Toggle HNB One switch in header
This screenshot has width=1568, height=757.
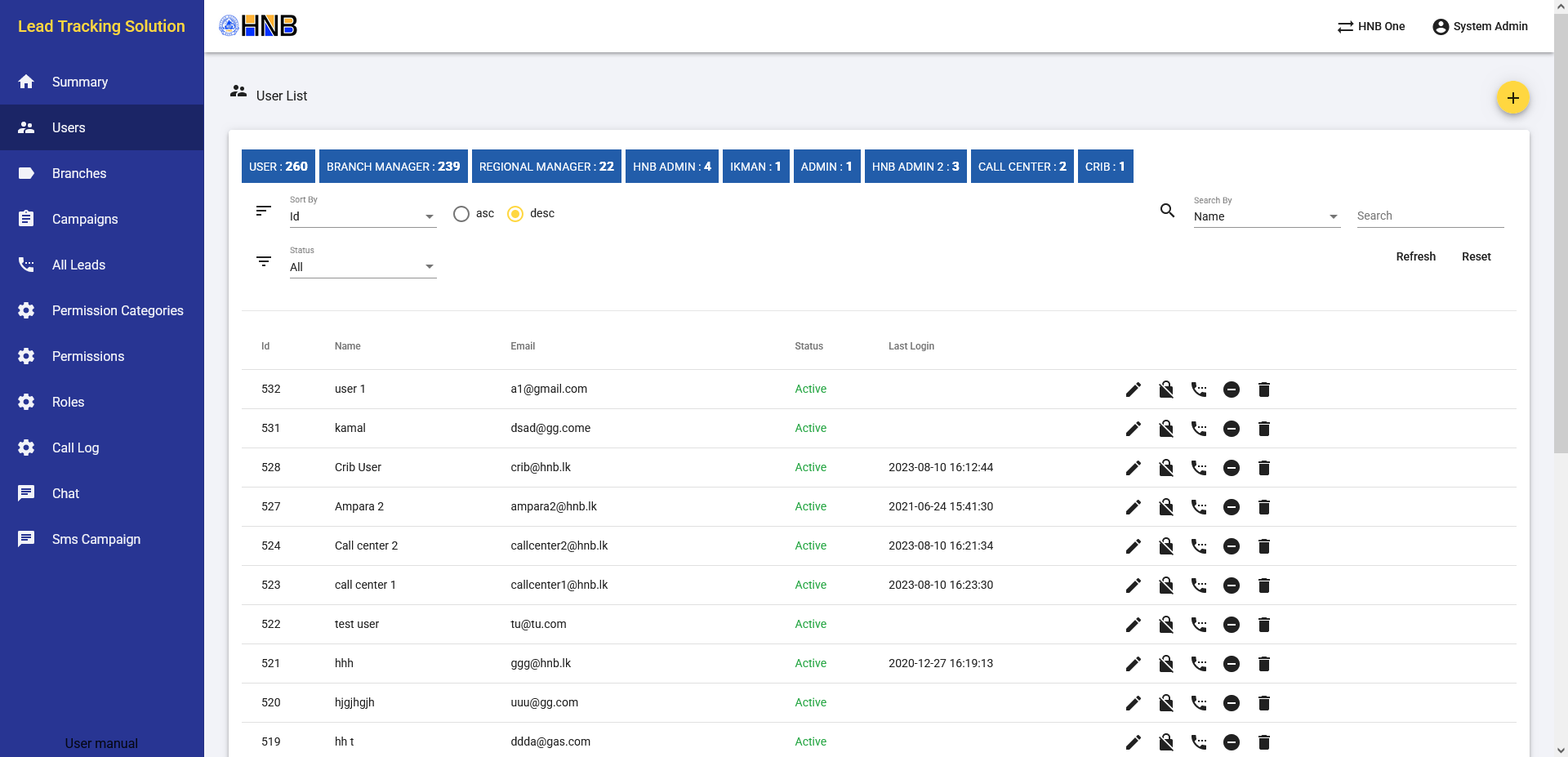pos(1370,26)
